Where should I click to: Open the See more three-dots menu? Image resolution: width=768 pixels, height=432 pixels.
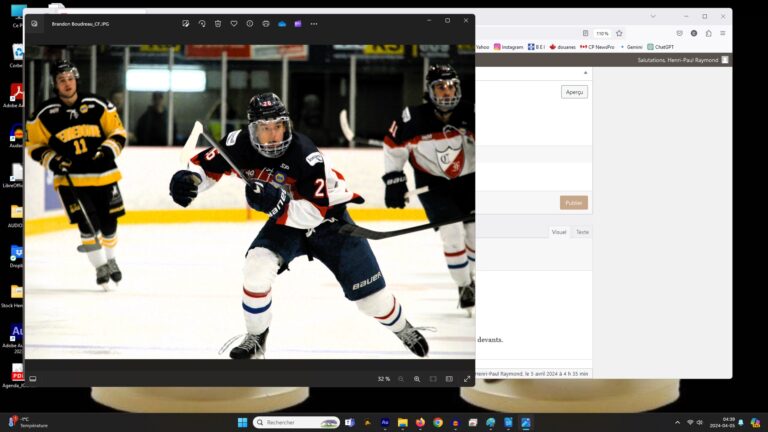coord(314,23)
